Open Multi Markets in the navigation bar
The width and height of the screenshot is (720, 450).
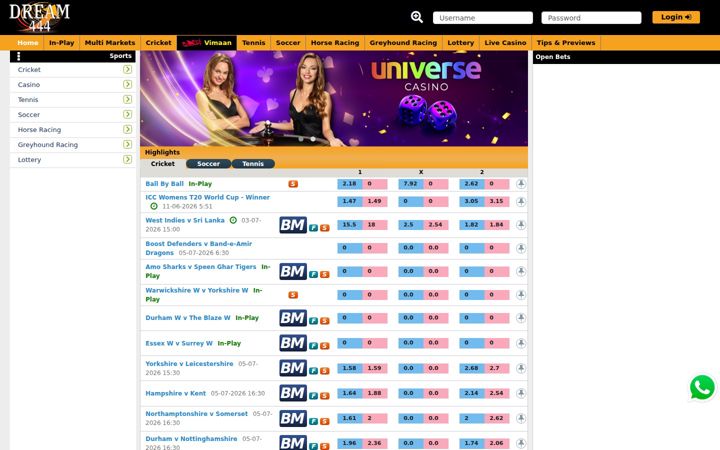coord(110,43)
